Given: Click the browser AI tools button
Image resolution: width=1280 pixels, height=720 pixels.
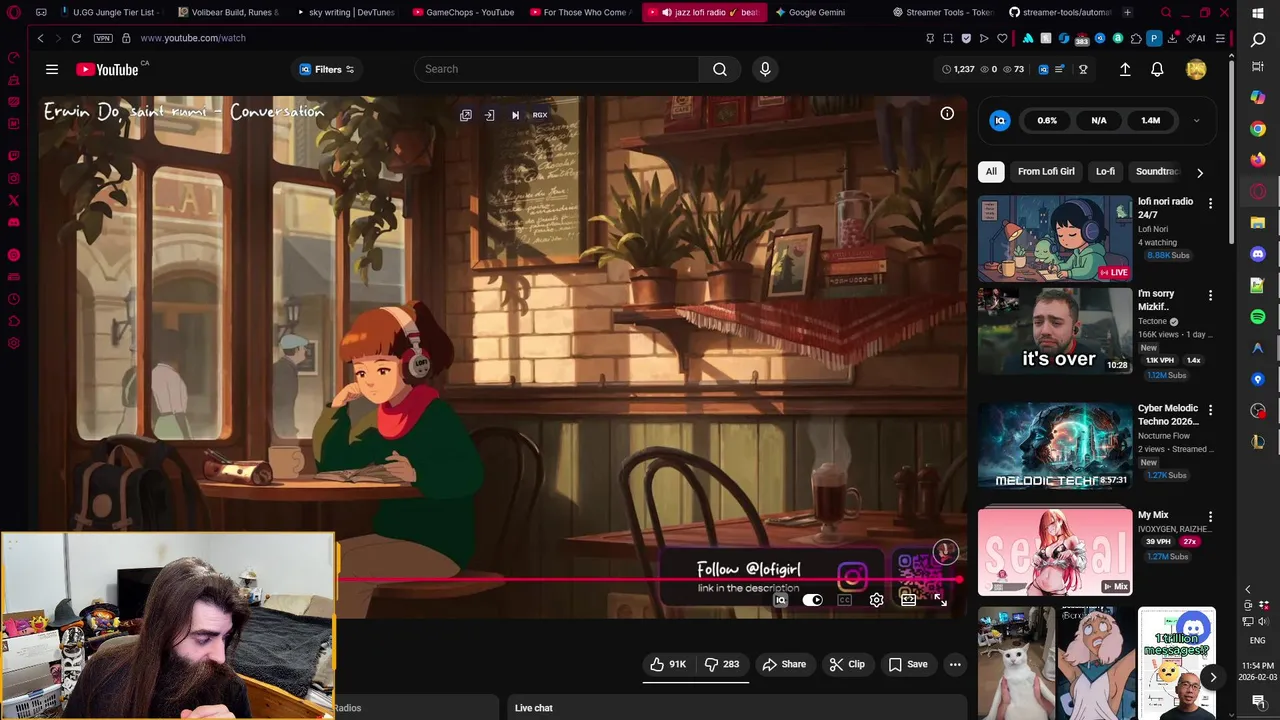Looking at the screenshot, I should click(x=1196, y=38).
